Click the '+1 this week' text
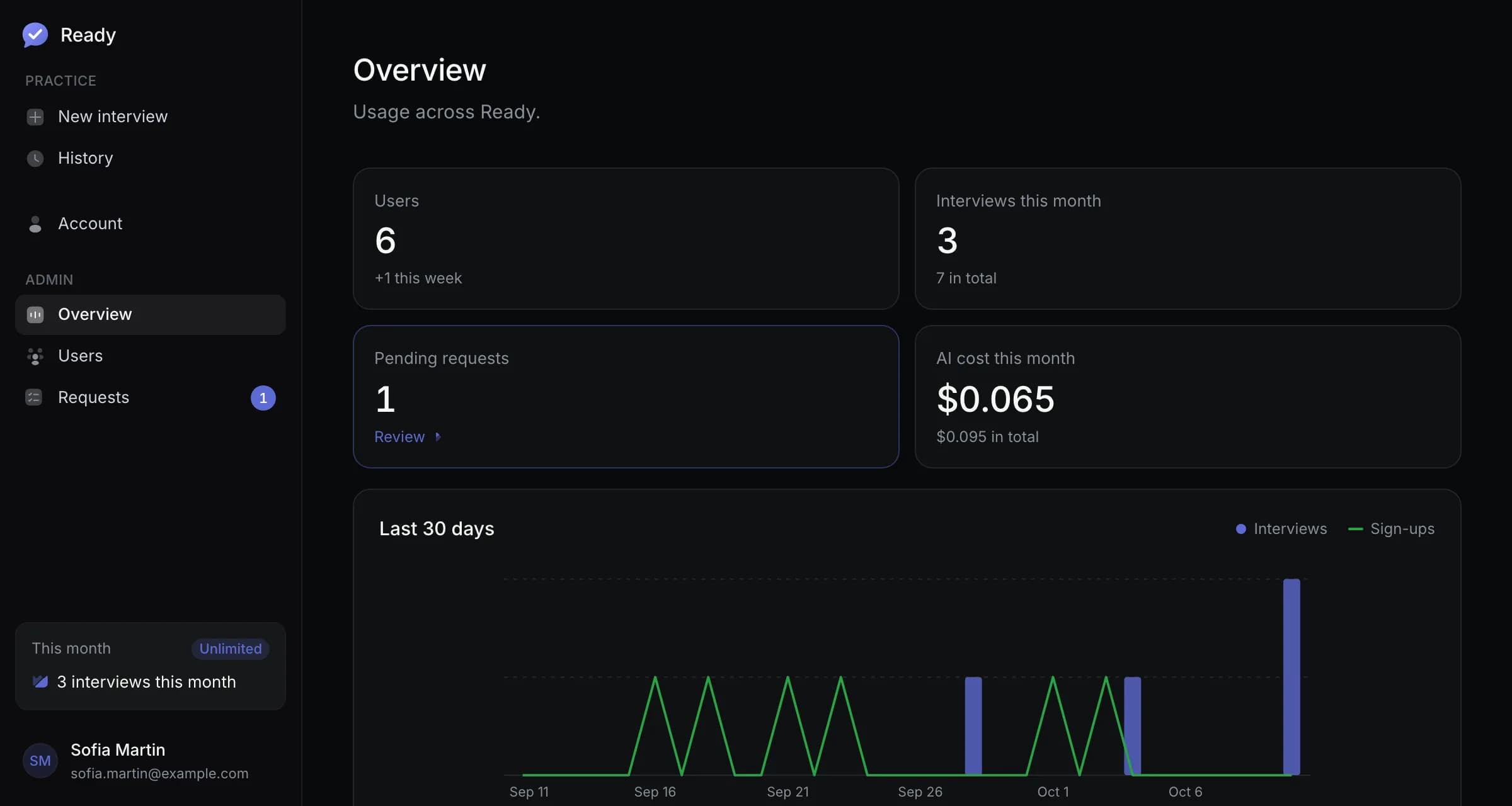The height and width of the screenshot is (806, 1512). point(418,278)
